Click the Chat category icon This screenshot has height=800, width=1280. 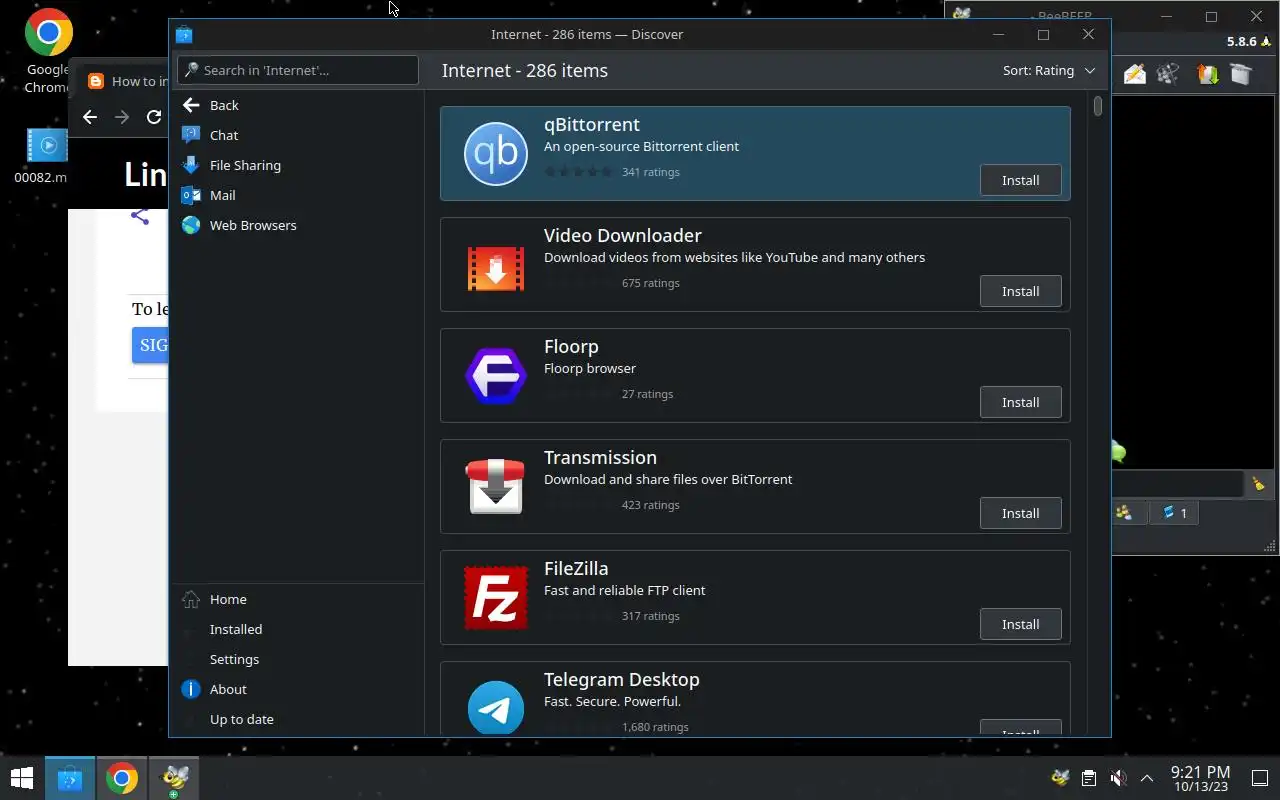coord(191,135)
